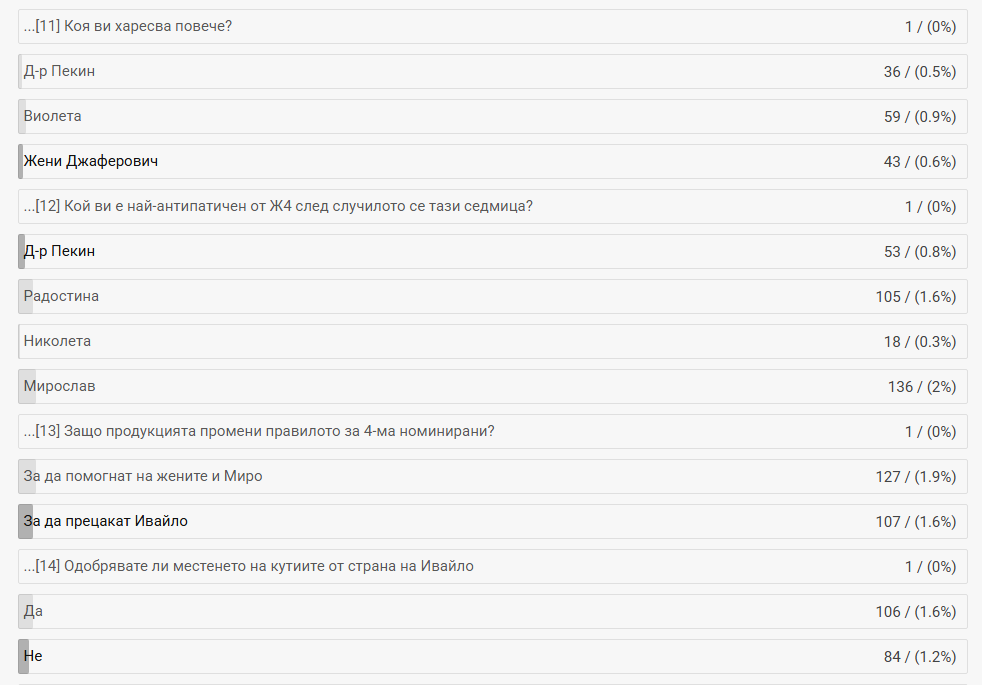Screen dimensions: 982x685
Task: Click the '84 / (1.2%)' vote count
Action: coord(920,656)
